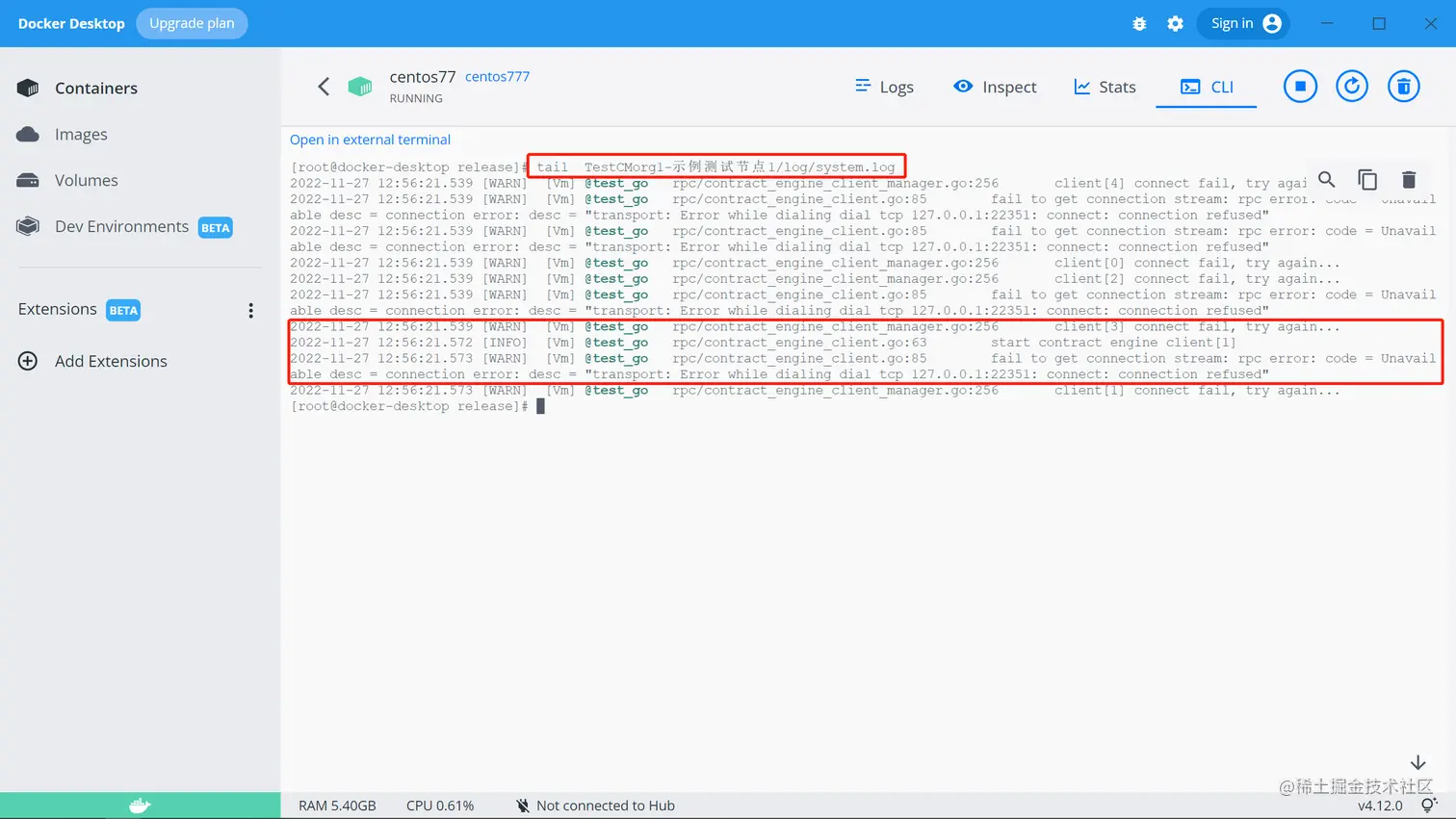The height and width of the screenshot is (819, 1456).
Task: Click the Sign in button
Action: click(1245, 23)
